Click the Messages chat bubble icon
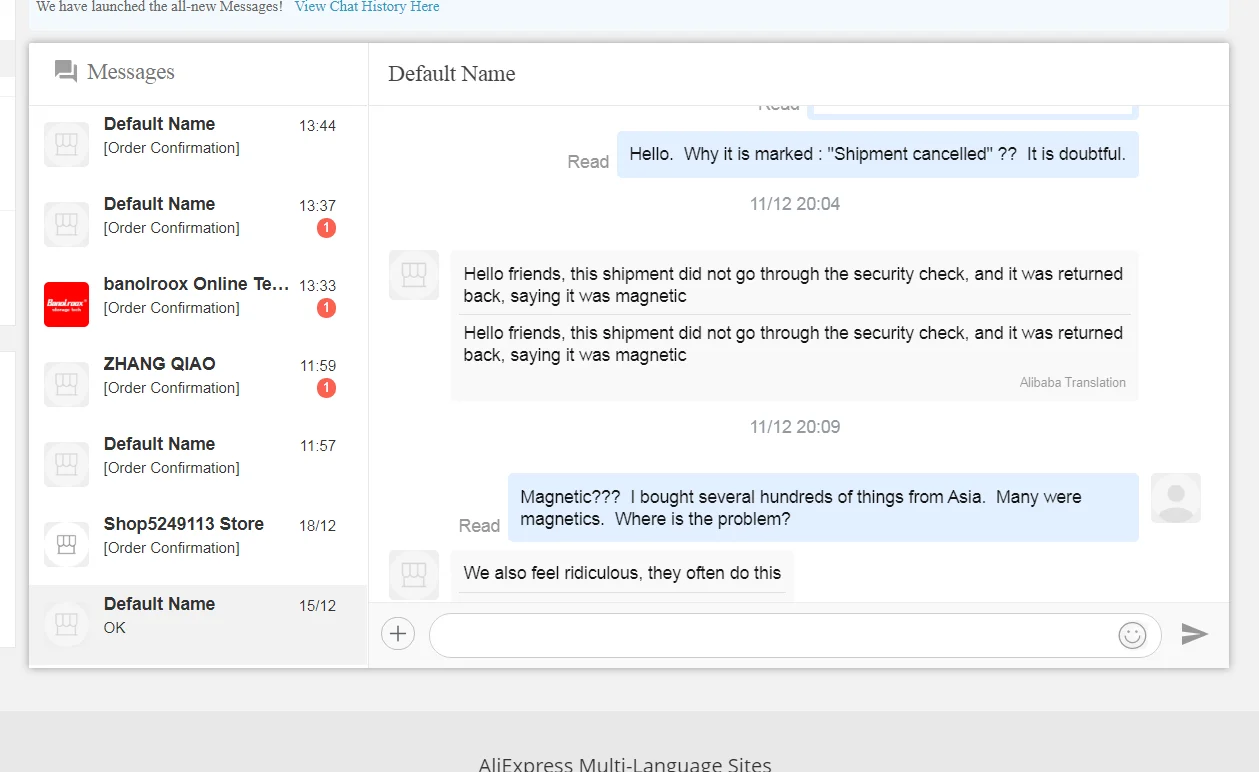1259x772 pixels. 66,71
